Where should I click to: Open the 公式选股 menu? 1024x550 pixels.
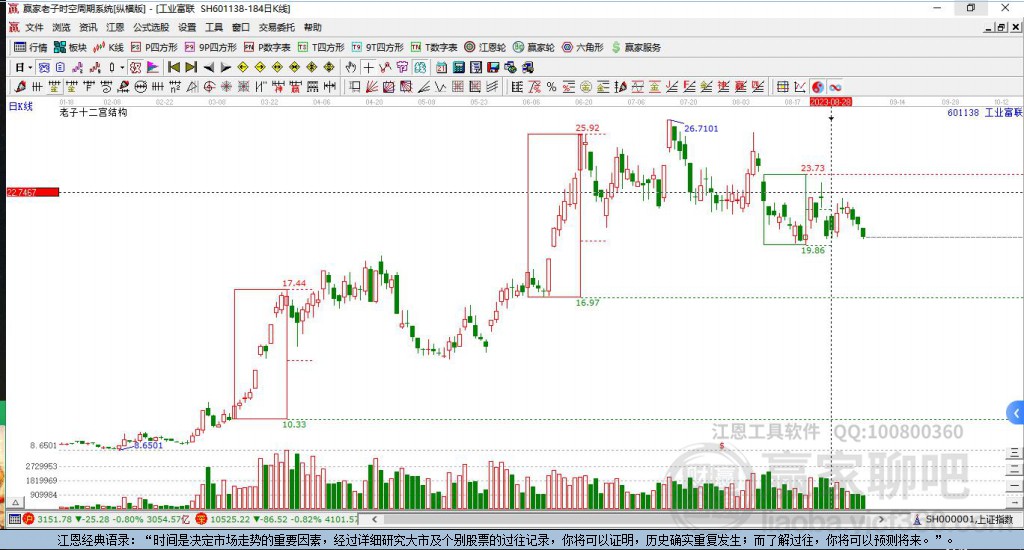coord(151,27)
